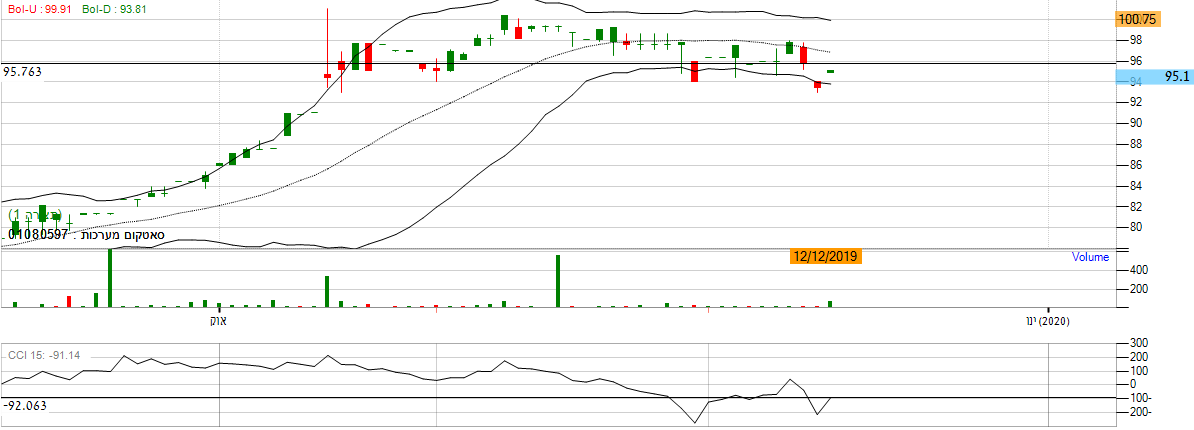Image resolution: width=1194 pixels, height=430 pixels.
Task: Click the blue Volume panel label
Action: pyautogui.click(x=1090, y=257)
